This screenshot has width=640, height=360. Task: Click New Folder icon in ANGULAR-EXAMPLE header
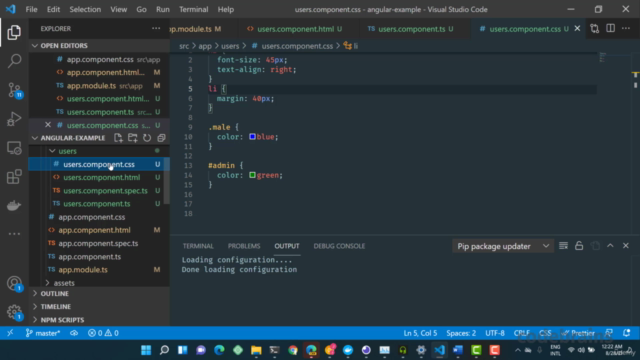[132, 138]
